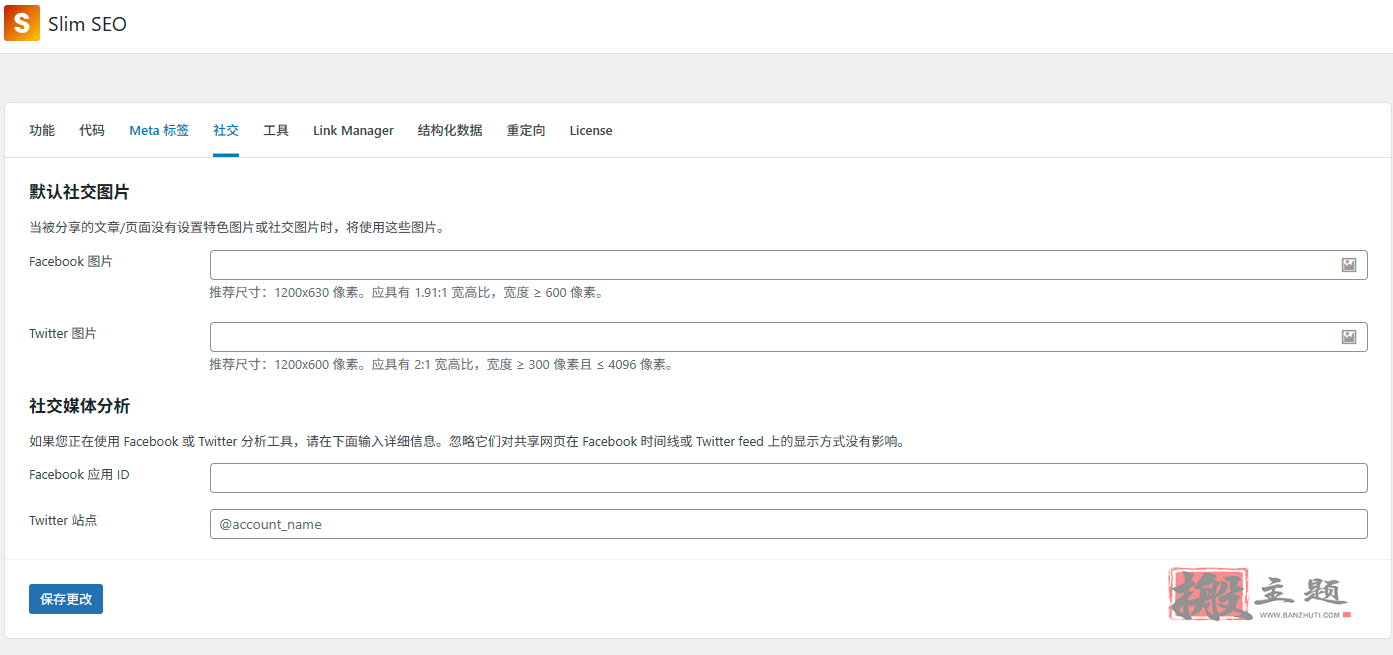Switch to the 功能 tab
Image resolution: width=1393 pixels, height=655 pixels.
point(42,131)
